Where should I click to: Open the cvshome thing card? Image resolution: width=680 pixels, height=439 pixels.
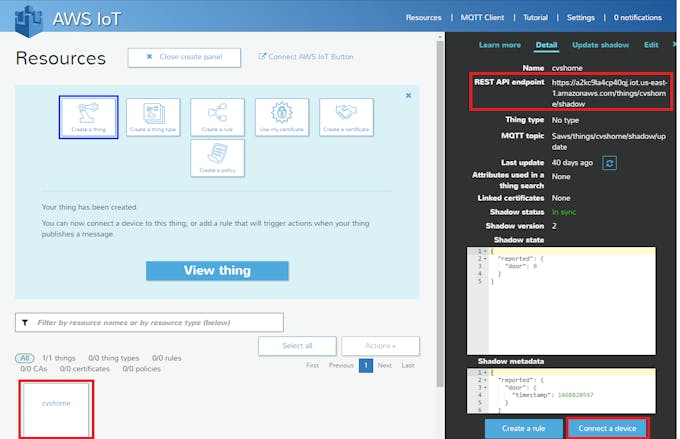(x=56, y=410)
